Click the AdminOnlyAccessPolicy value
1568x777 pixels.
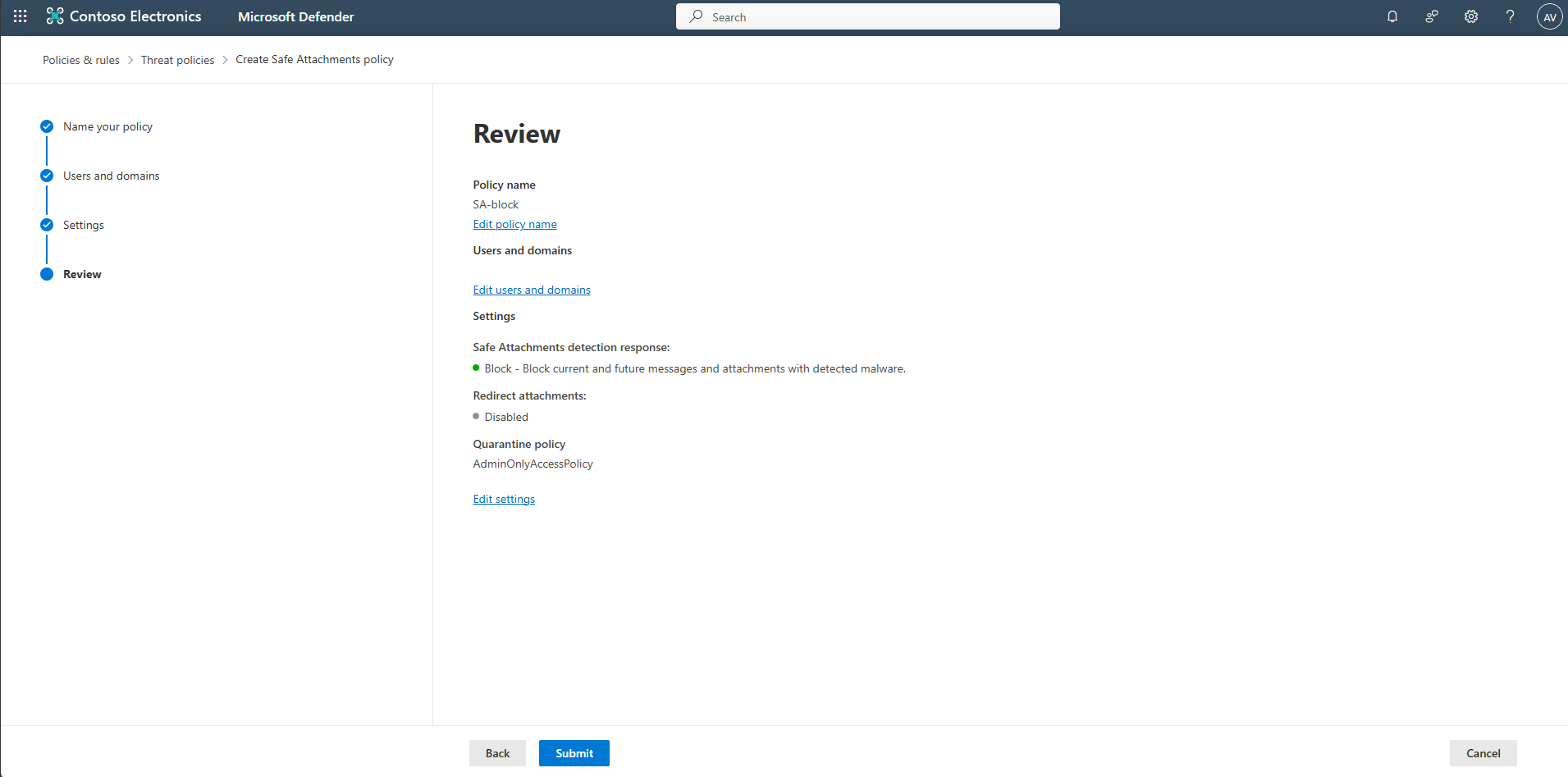533,464
